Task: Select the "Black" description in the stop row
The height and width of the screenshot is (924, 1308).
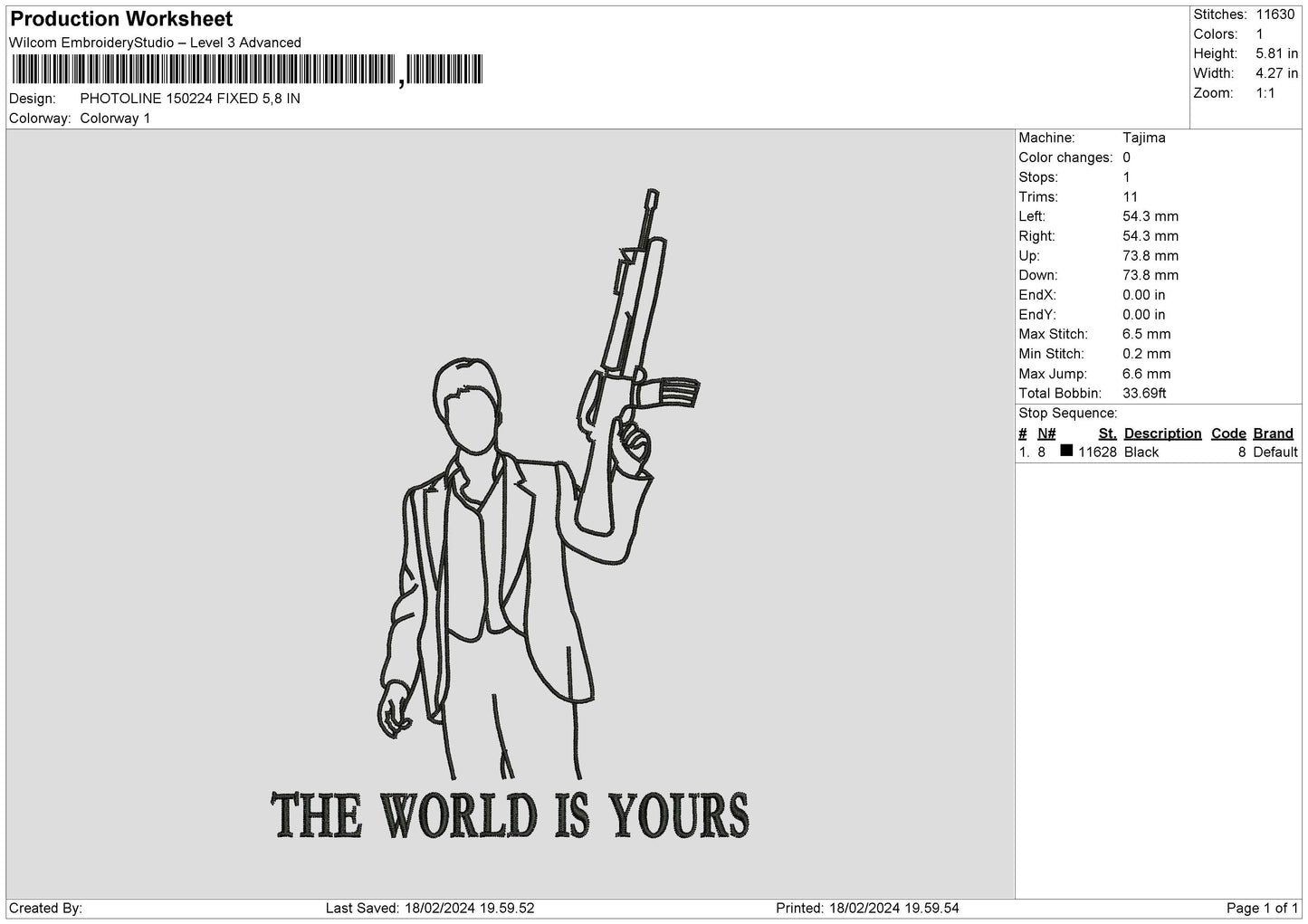Action: pos(1141,452)
